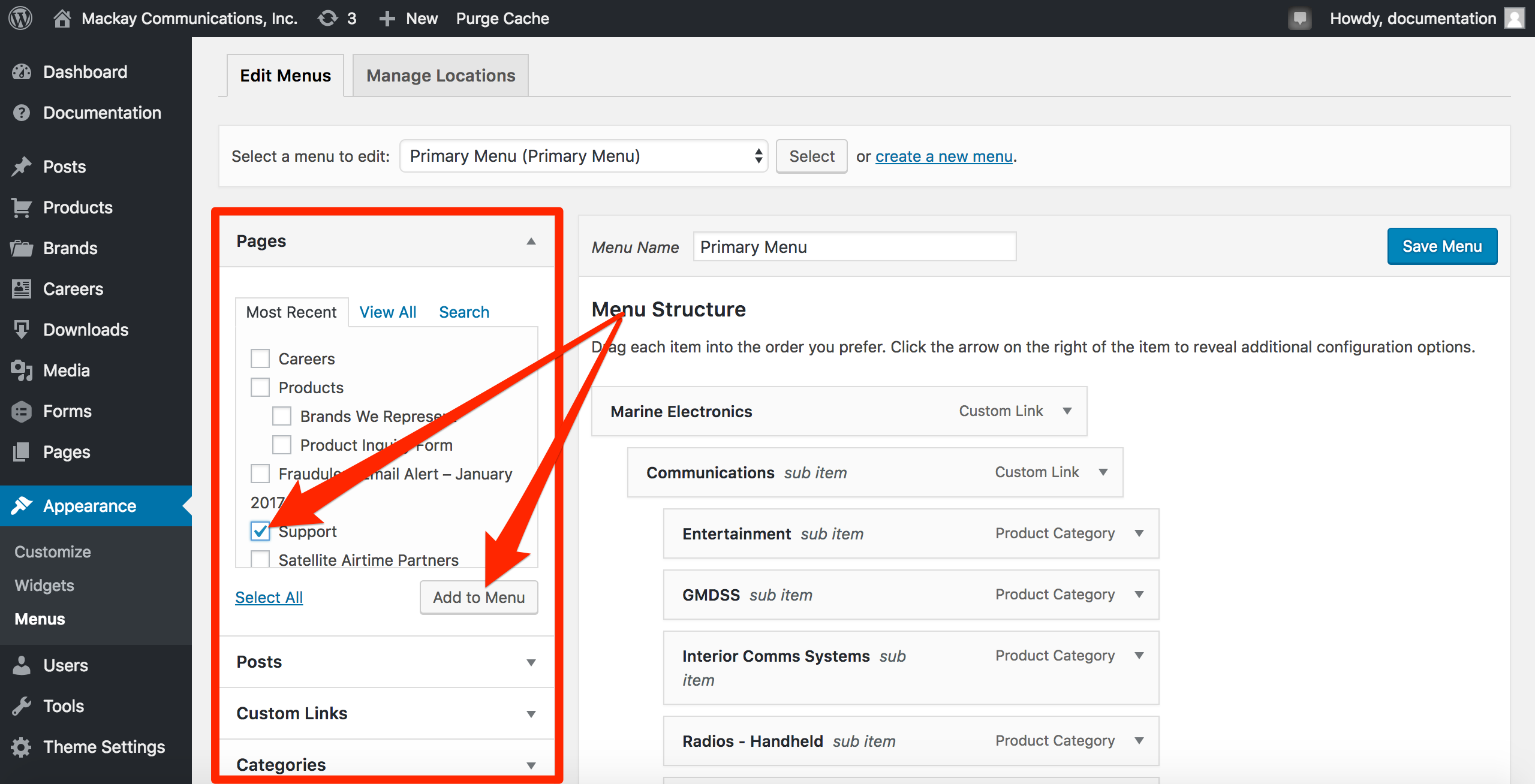Check the Fraudulent Email Alert checkbox
1535x784 pixels.
[260, 474]
